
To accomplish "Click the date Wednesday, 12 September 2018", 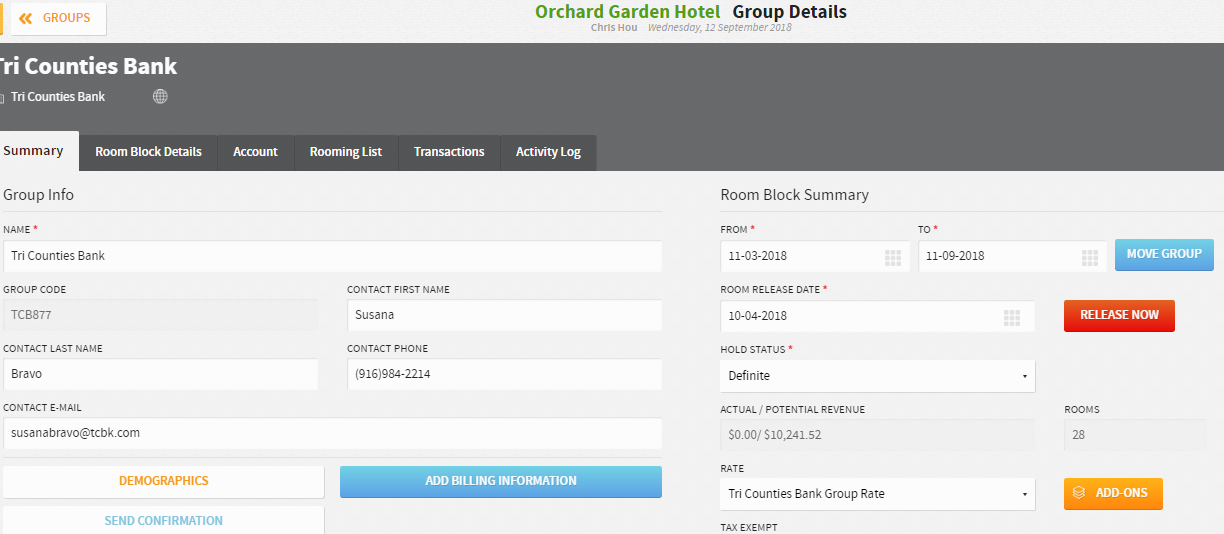I will (x=719, y=28).
